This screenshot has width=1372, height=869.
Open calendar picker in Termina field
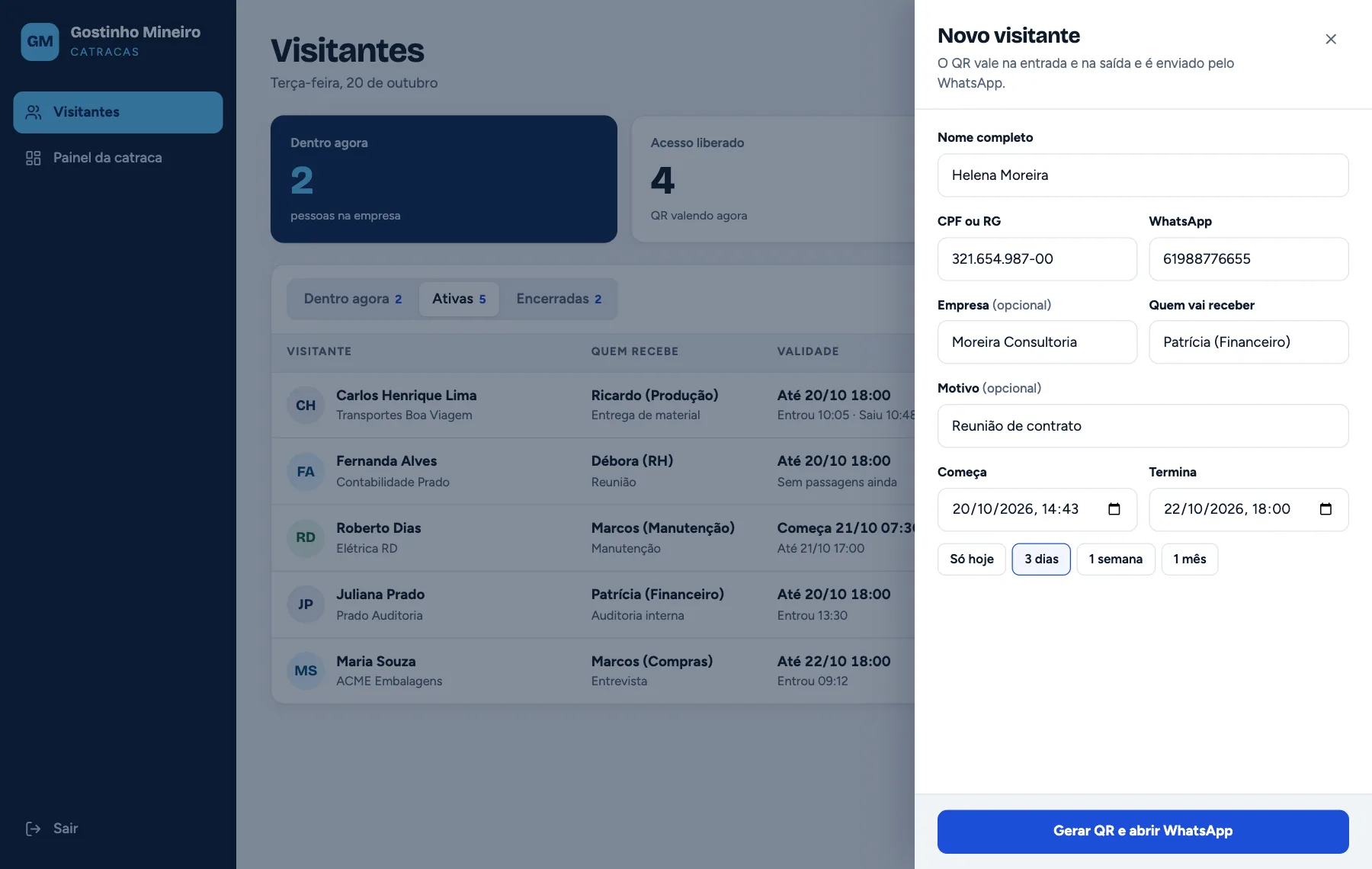coord(1326,509)
